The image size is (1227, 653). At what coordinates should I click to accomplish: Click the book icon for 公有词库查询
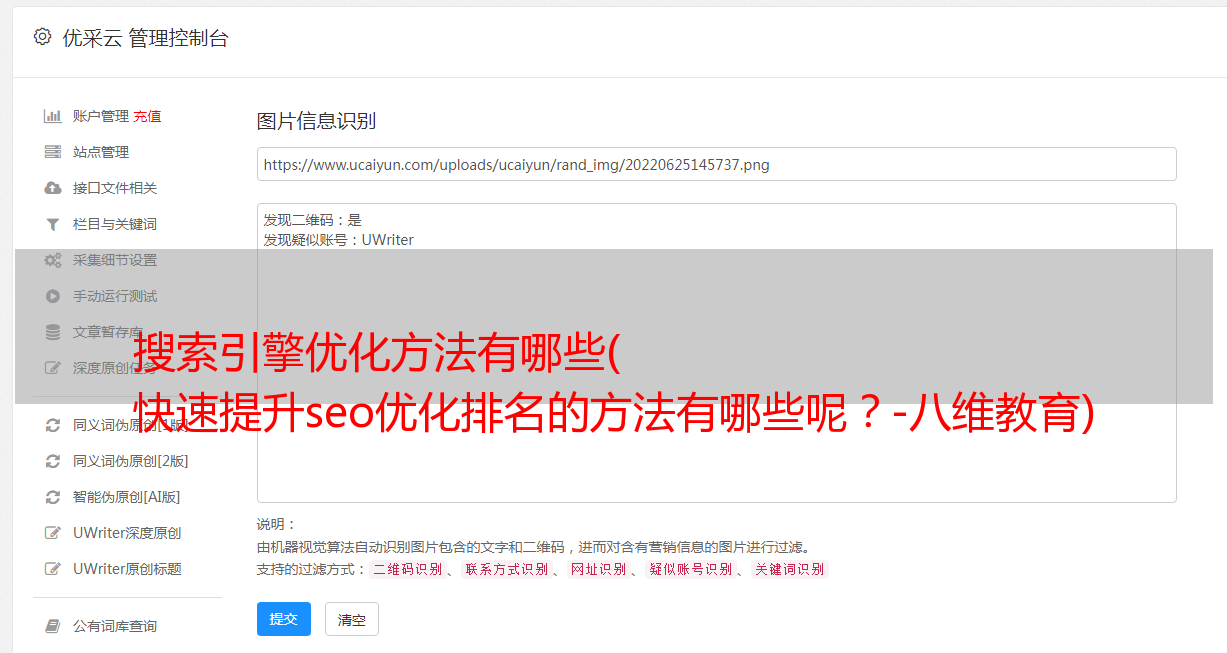pyautogui.click(x=53, y=626)
